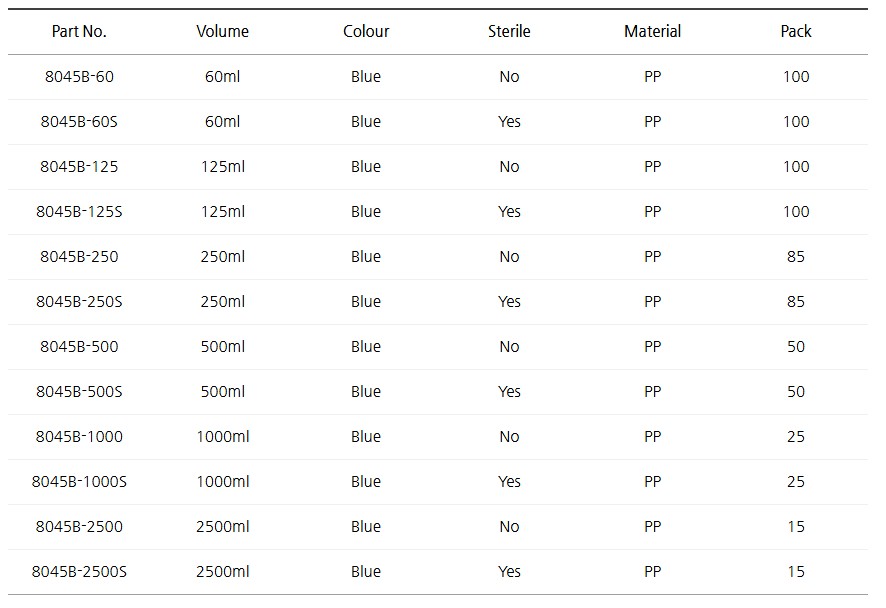Choose part number 8045B-2500S
Image resolution: width=886 pixels, height=608 pixels.
pos(79,572)
